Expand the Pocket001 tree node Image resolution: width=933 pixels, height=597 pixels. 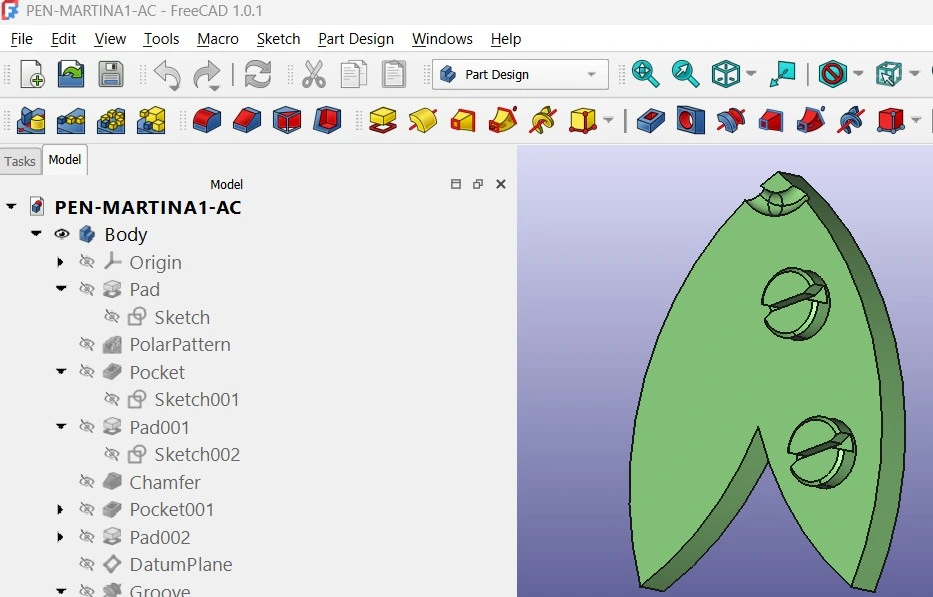61,510
